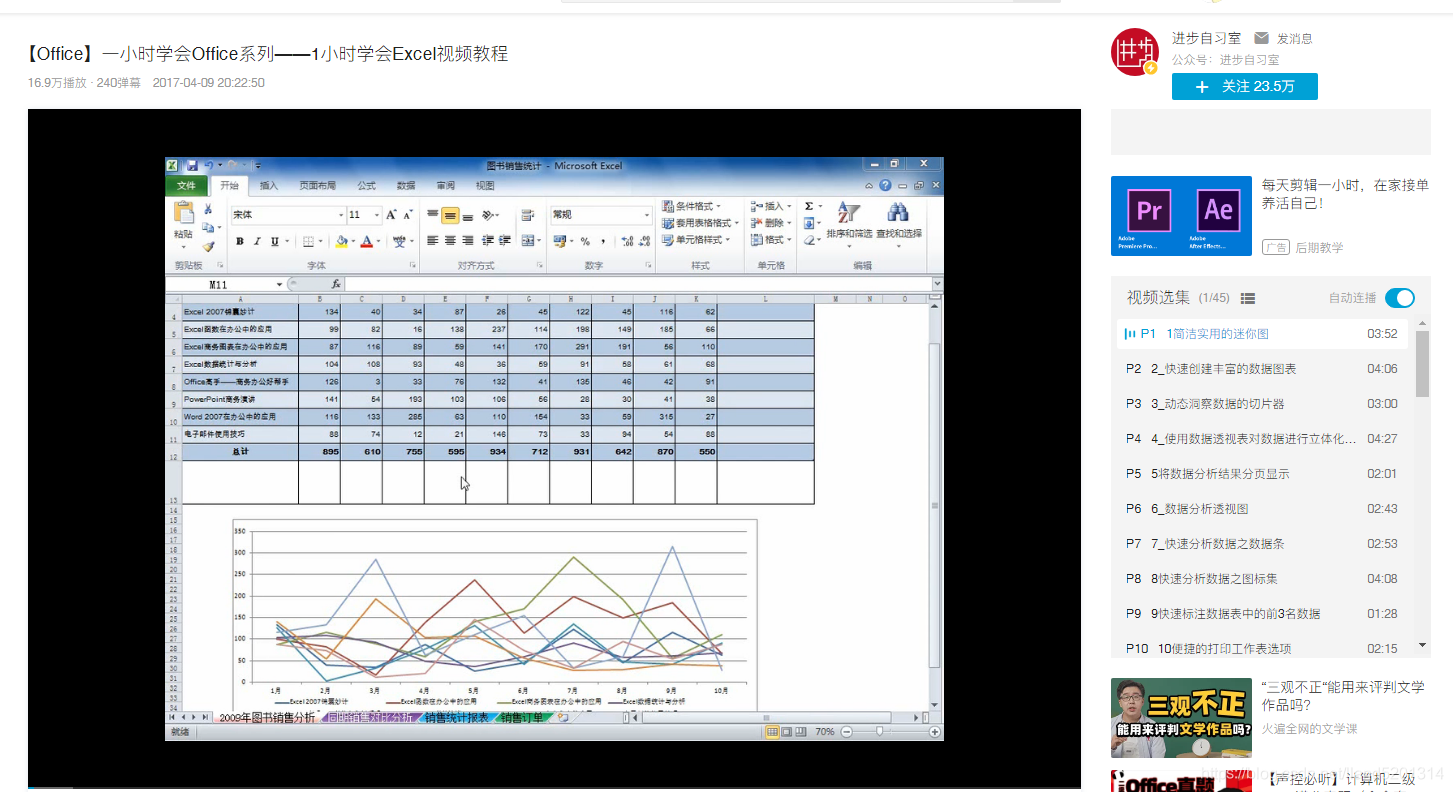The image size is (1453, 792).
Task: Click the 发消息 envelope icon
Action: tap(1261, 38)
